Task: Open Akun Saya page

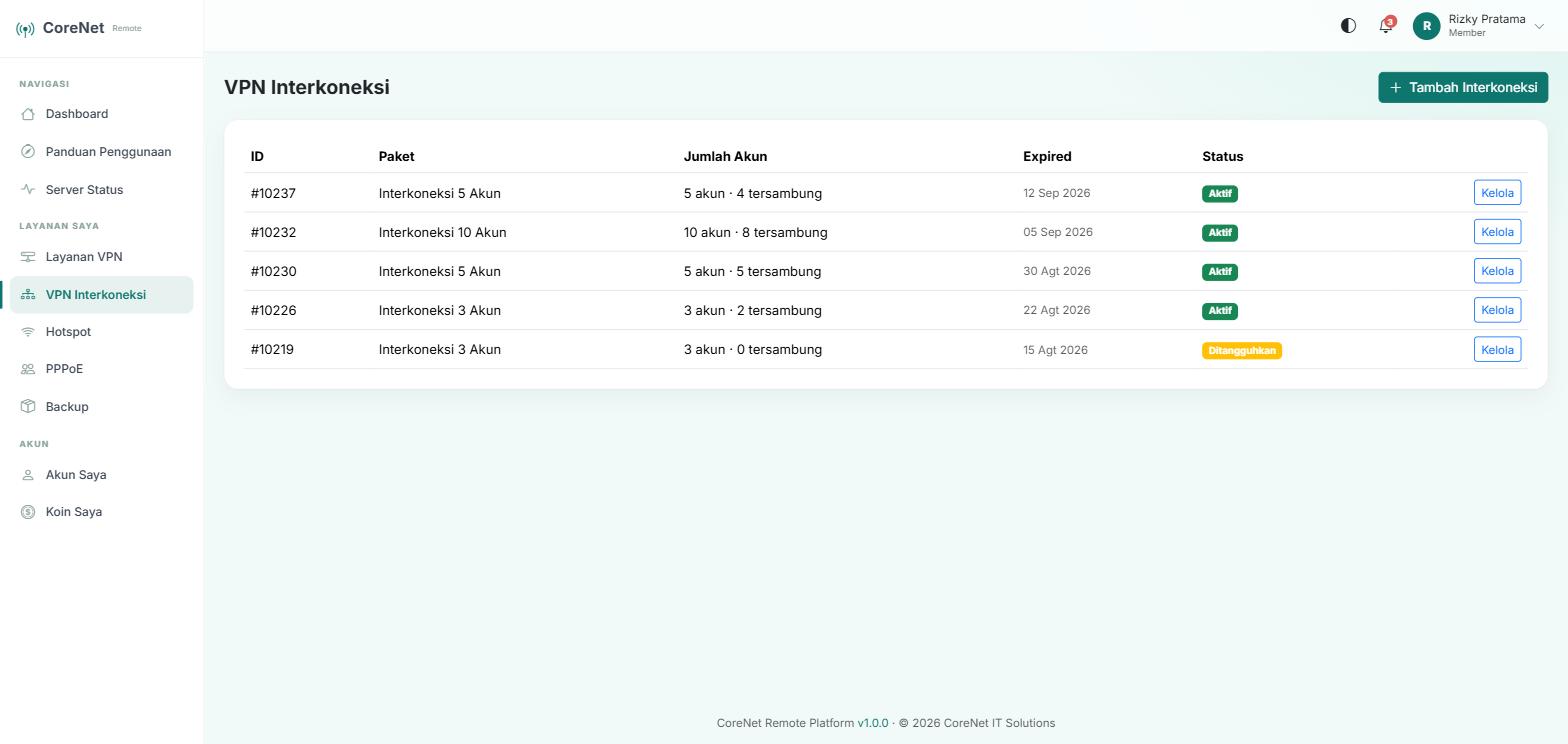Action: point(101,475)
